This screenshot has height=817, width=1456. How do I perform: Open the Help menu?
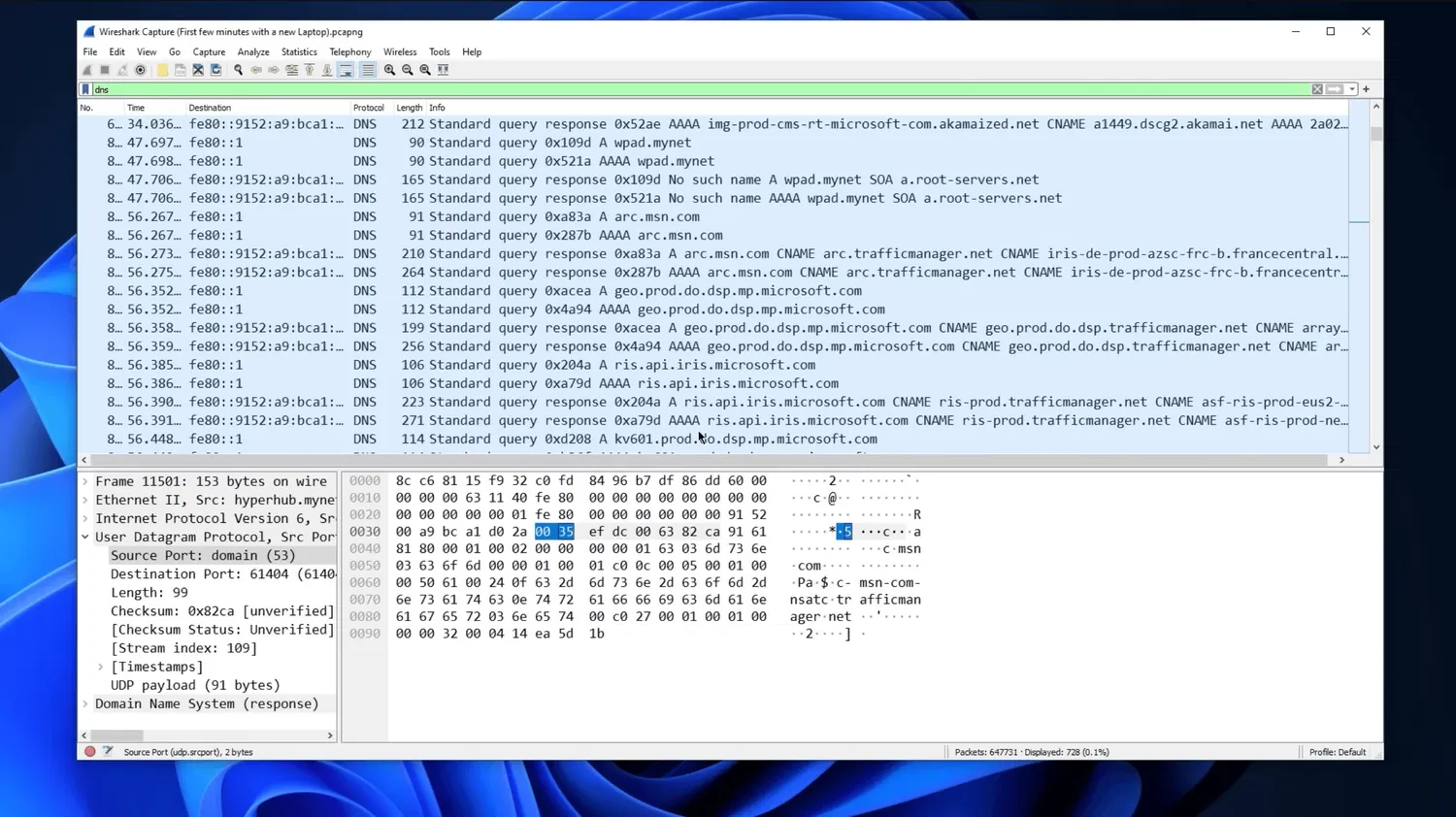(472, 52)
